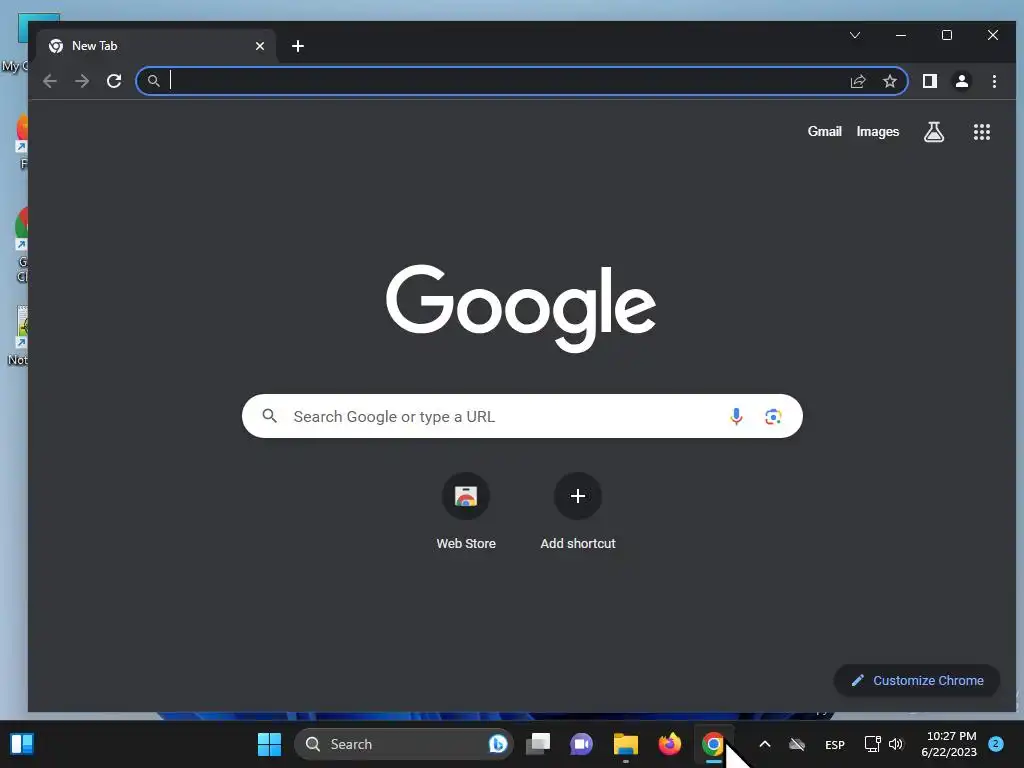Open File Explorer from the taskbar
The width and height of the screenshot is (1024, 768).
(626, 744)
